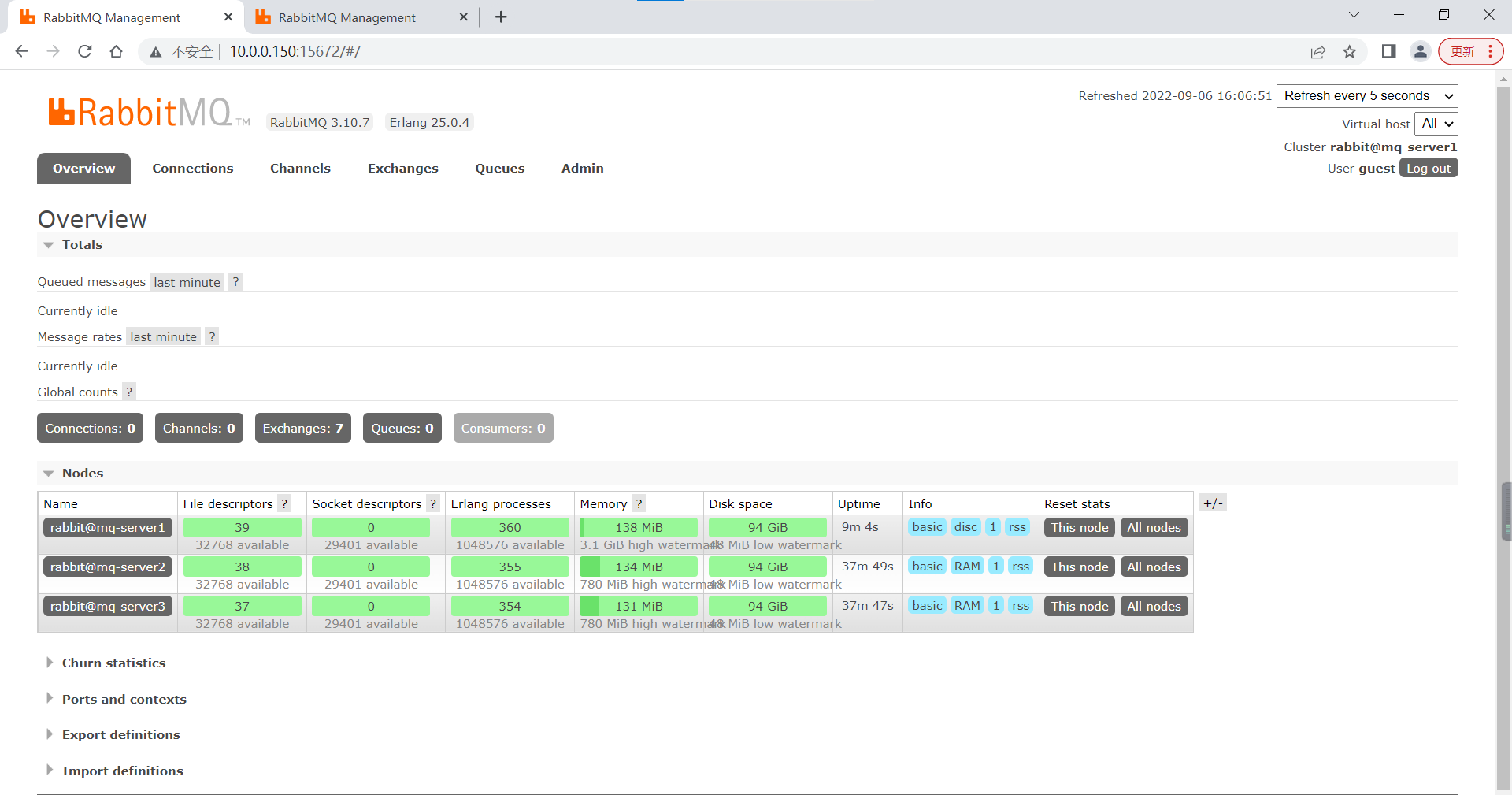Screen dimensions: 1512x795
Task: Open the browser home page
Action: click(116, 51)
